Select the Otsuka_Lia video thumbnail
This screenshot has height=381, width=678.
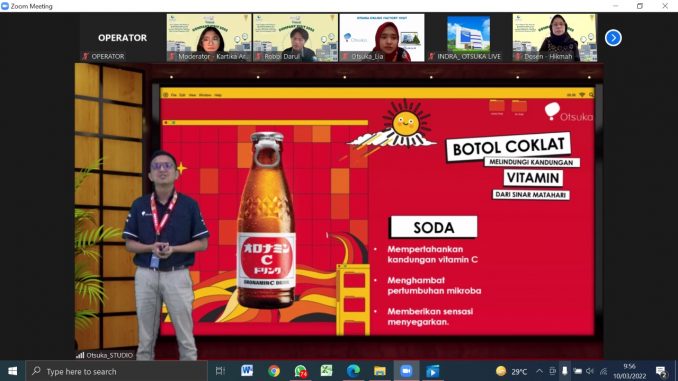tap(382, 38)
